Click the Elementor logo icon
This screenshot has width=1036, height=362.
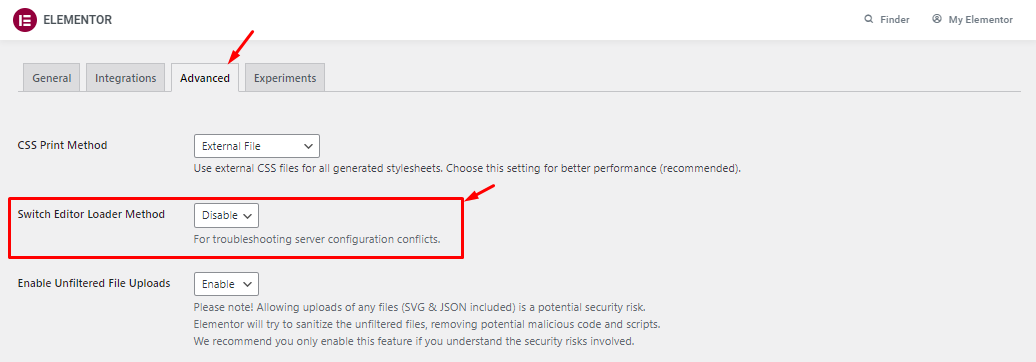(x=24, y=20)
